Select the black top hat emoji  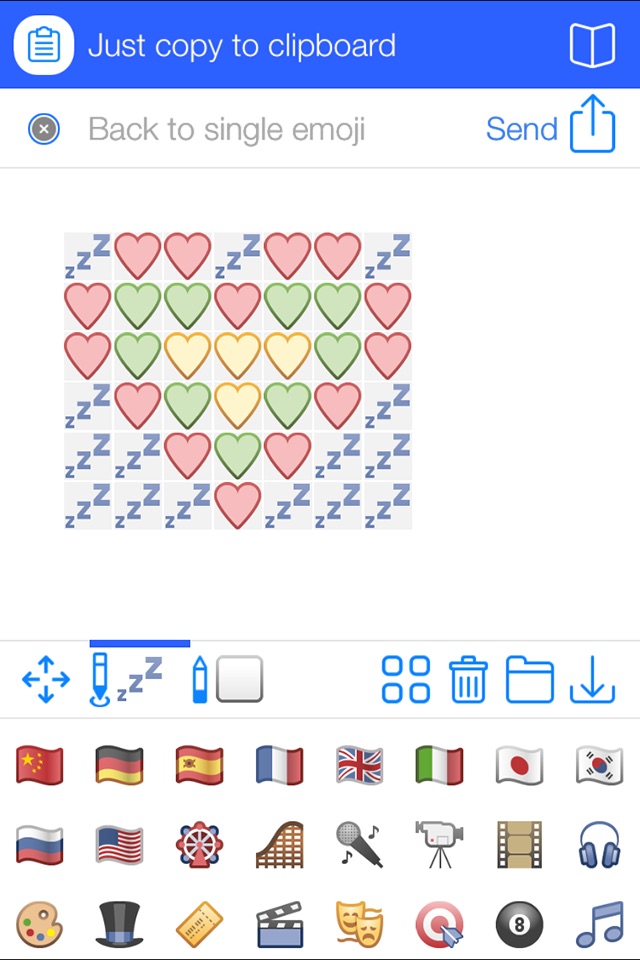(119, 924)
